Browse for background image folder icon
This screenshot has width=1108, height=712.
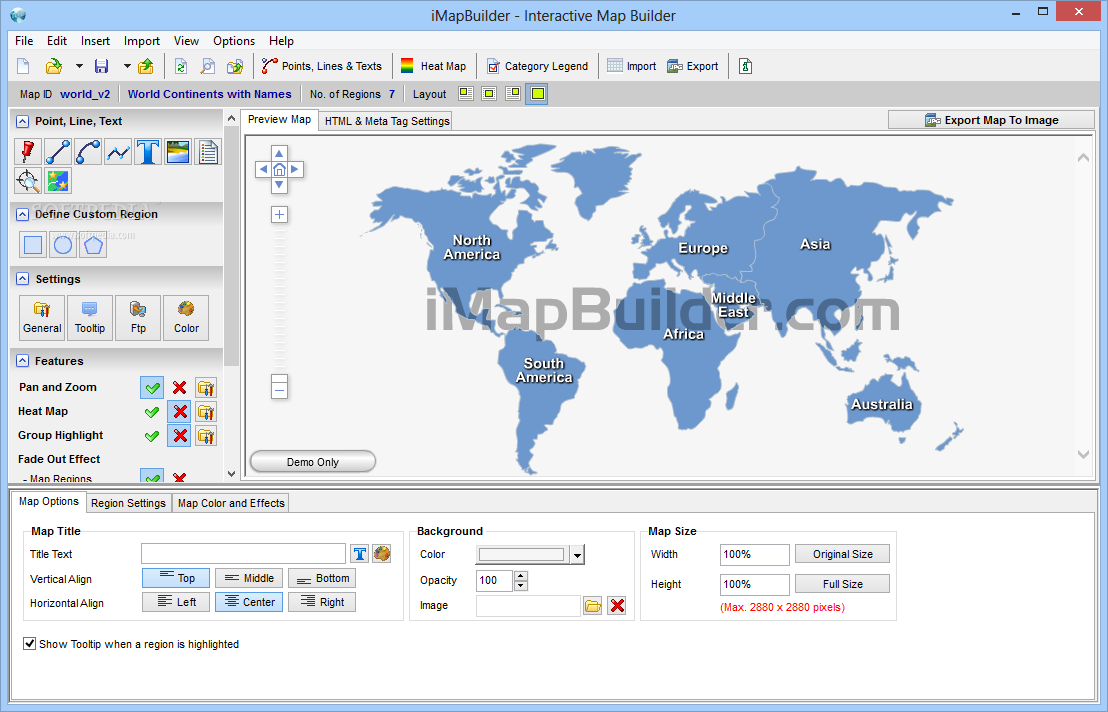tap(592, 606)
